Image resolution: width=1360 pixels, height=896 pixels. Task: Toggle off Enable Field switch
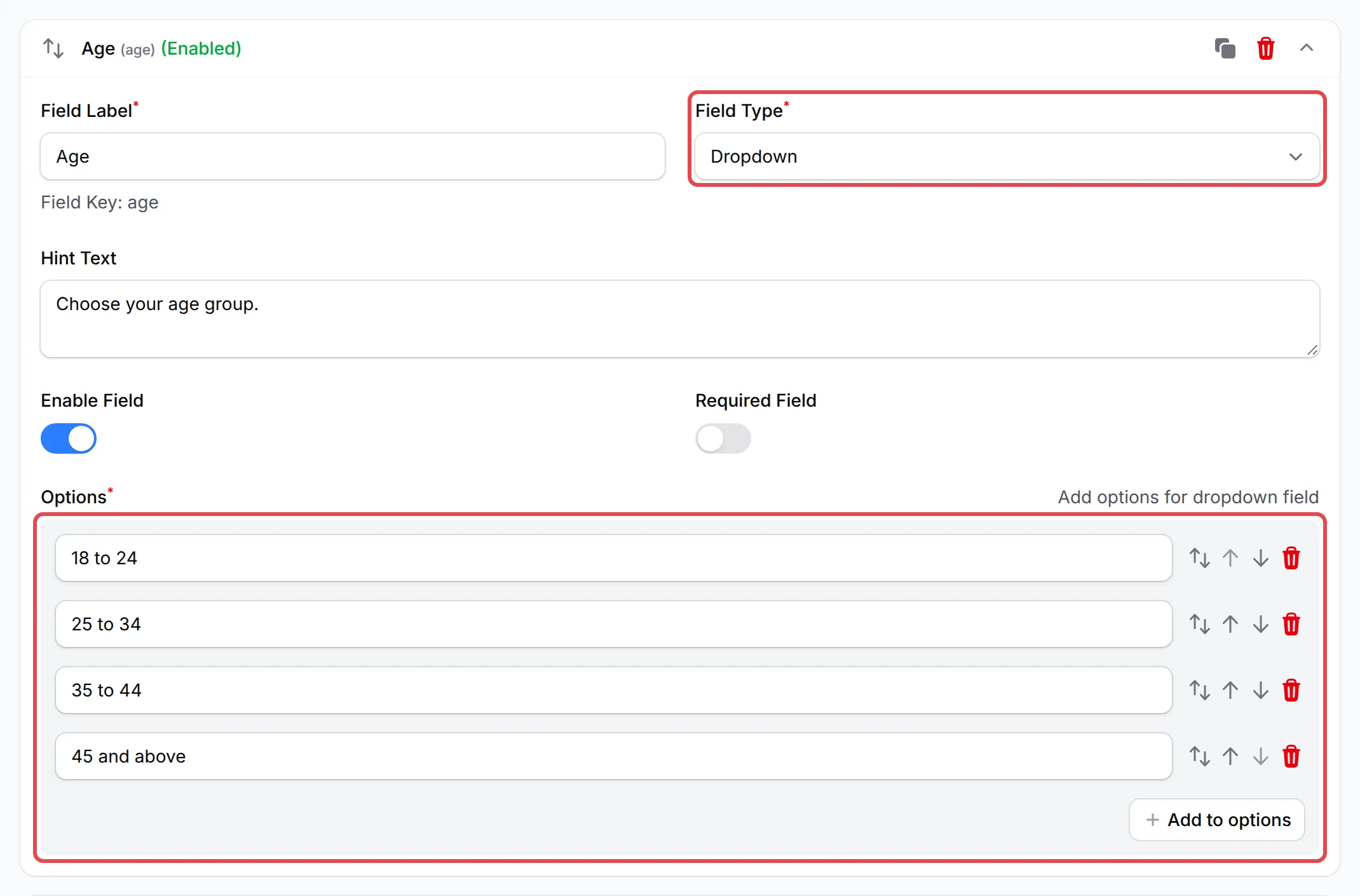69,438
